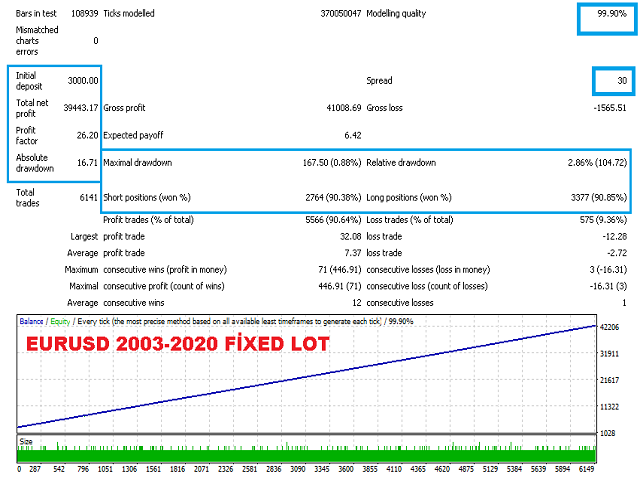This screenshot has height=480, width=640.
Task: Select the Initial deposit value 3000.00
Action: (83, 81)
